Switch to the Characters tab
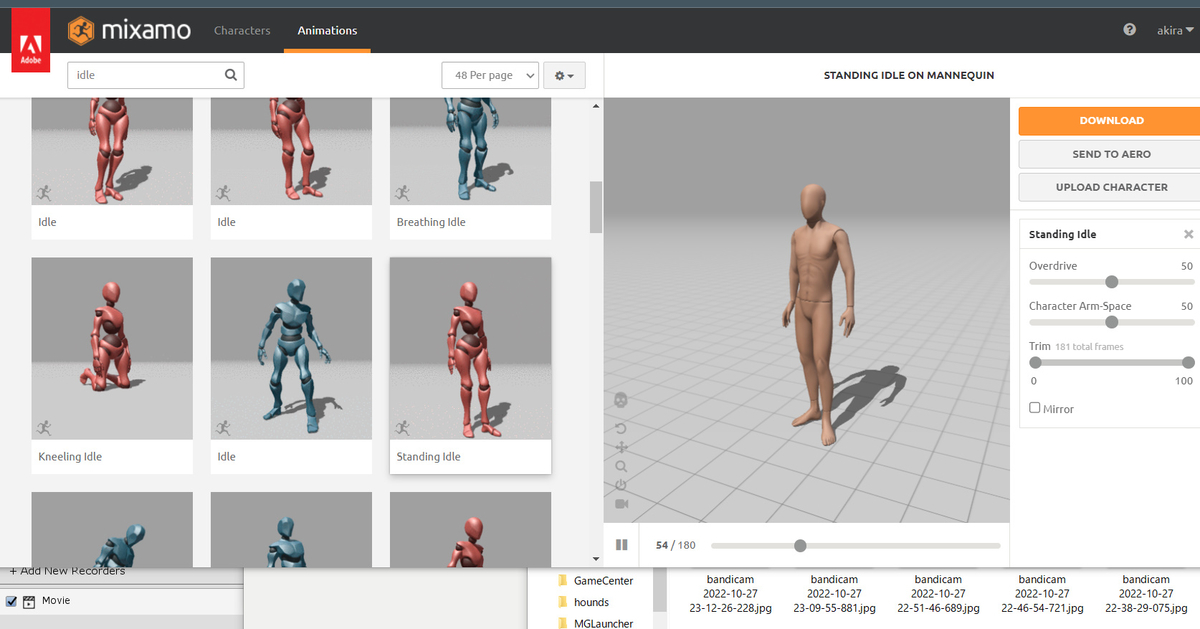 (242, 31)
